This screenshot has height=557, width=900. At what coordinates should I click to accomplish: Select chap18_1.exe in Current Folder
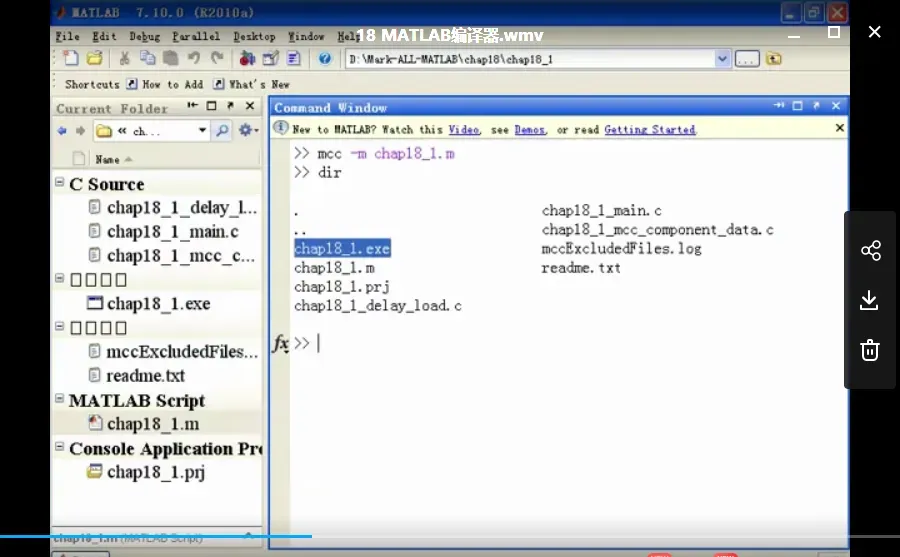(x=149, y=303)
